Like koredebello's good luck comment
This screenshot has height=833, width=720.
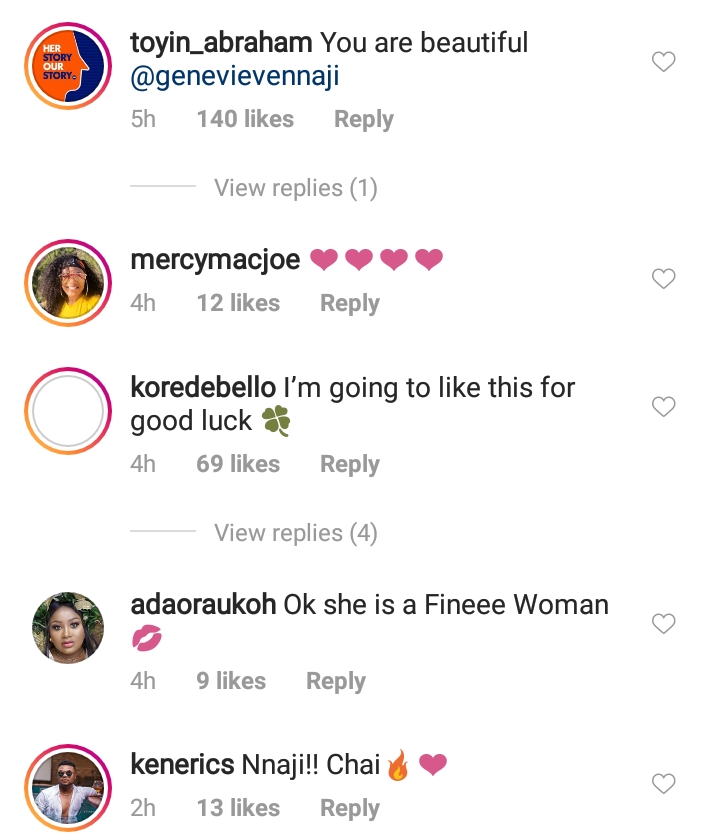point(664,407)
